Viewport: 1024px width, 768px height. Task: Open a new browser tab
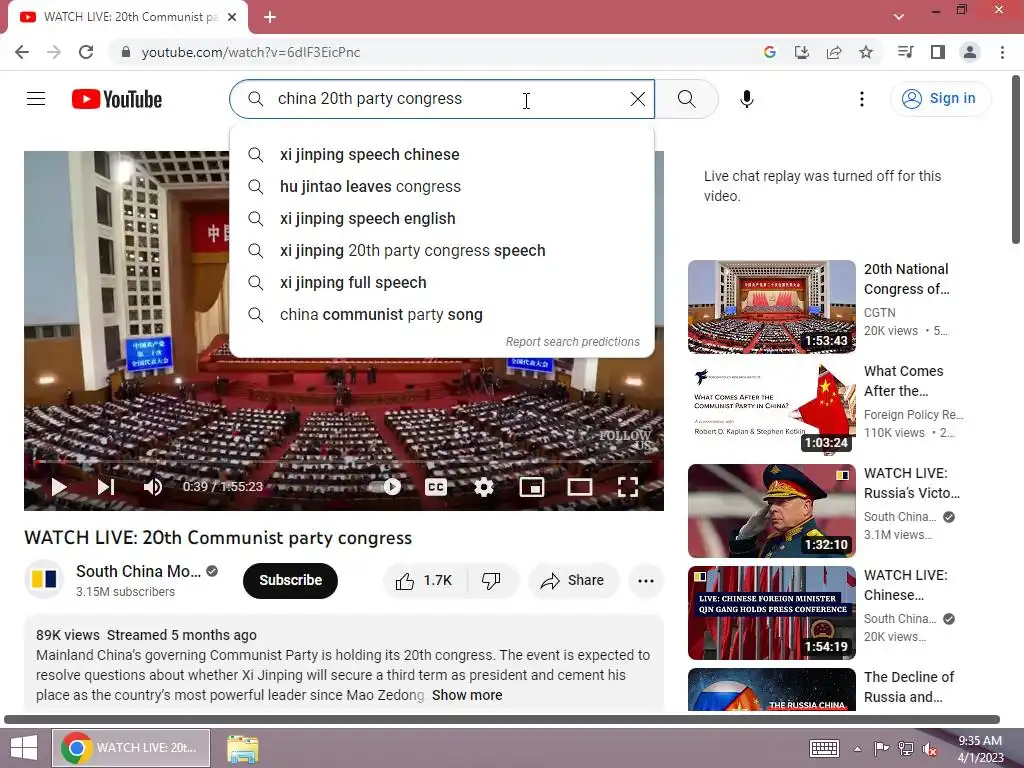(x=270, y=17)
